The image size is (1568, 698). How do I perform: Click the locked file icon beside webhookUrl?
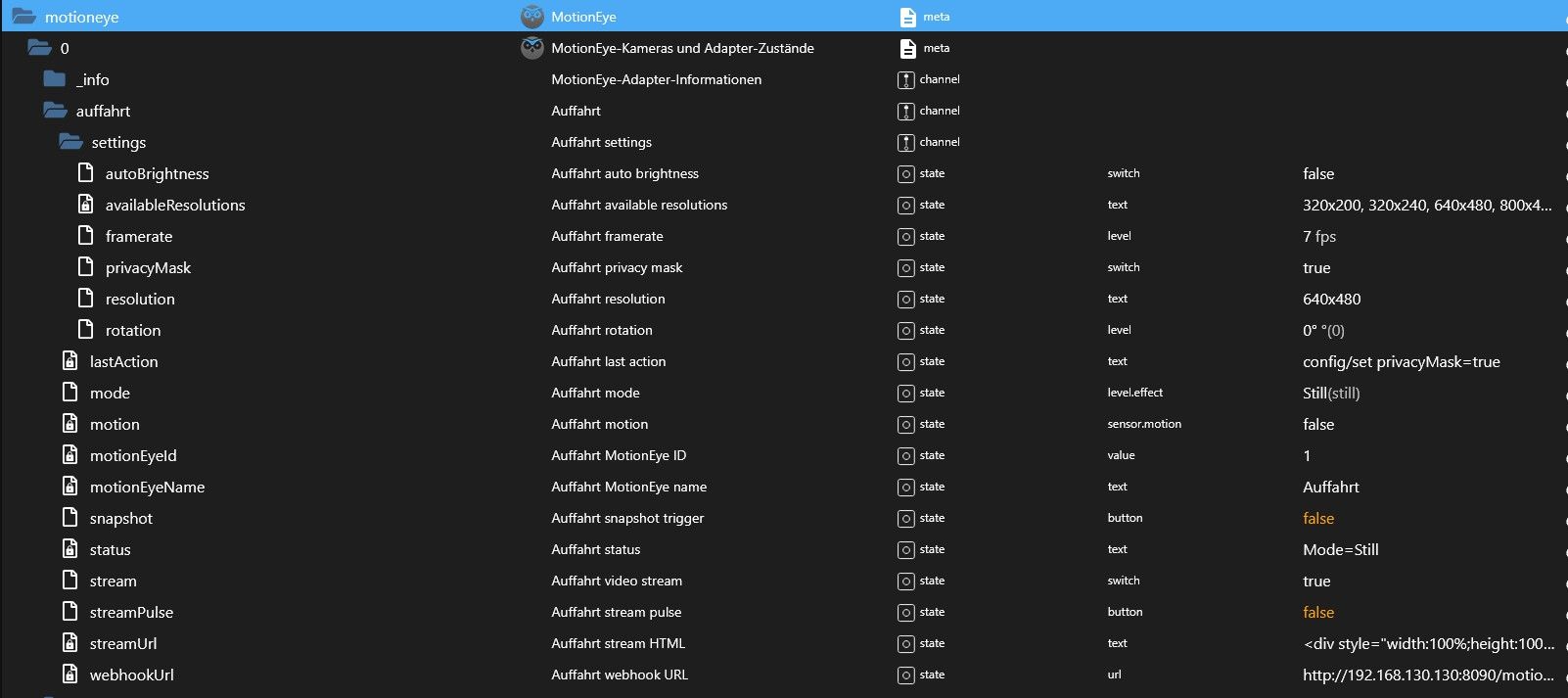70,675
